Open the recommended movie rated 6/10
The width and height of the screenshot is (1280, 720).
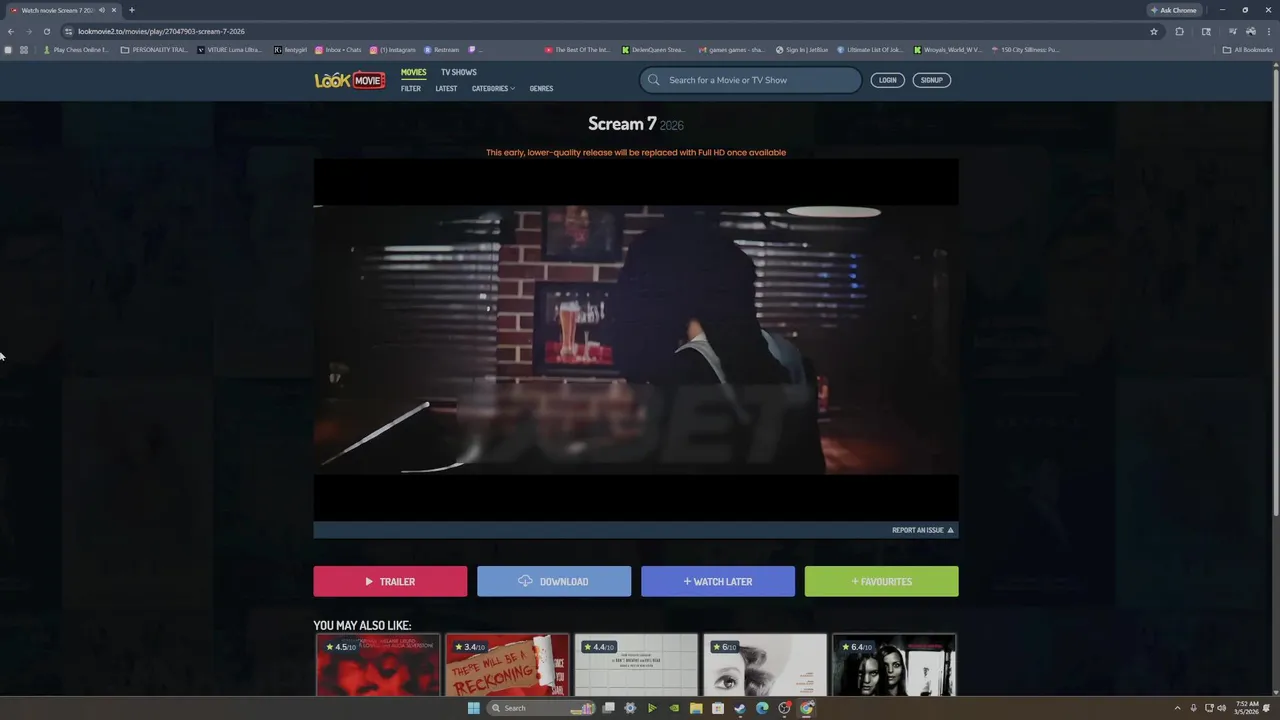pyautogui.click(x=765, y=664)
